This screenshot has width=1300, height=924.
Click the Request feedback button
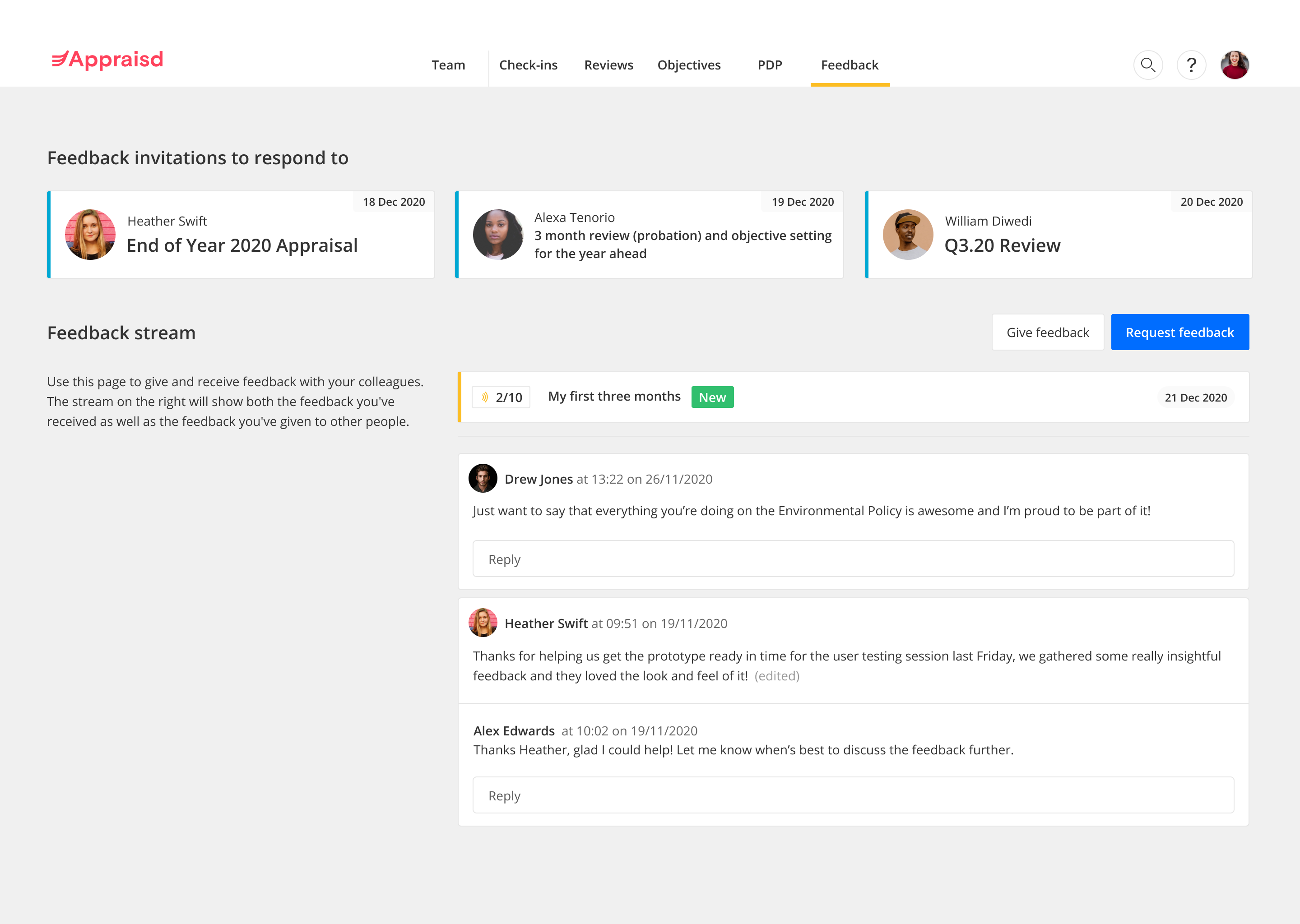pyautogui.click(x=1179, y=332)
